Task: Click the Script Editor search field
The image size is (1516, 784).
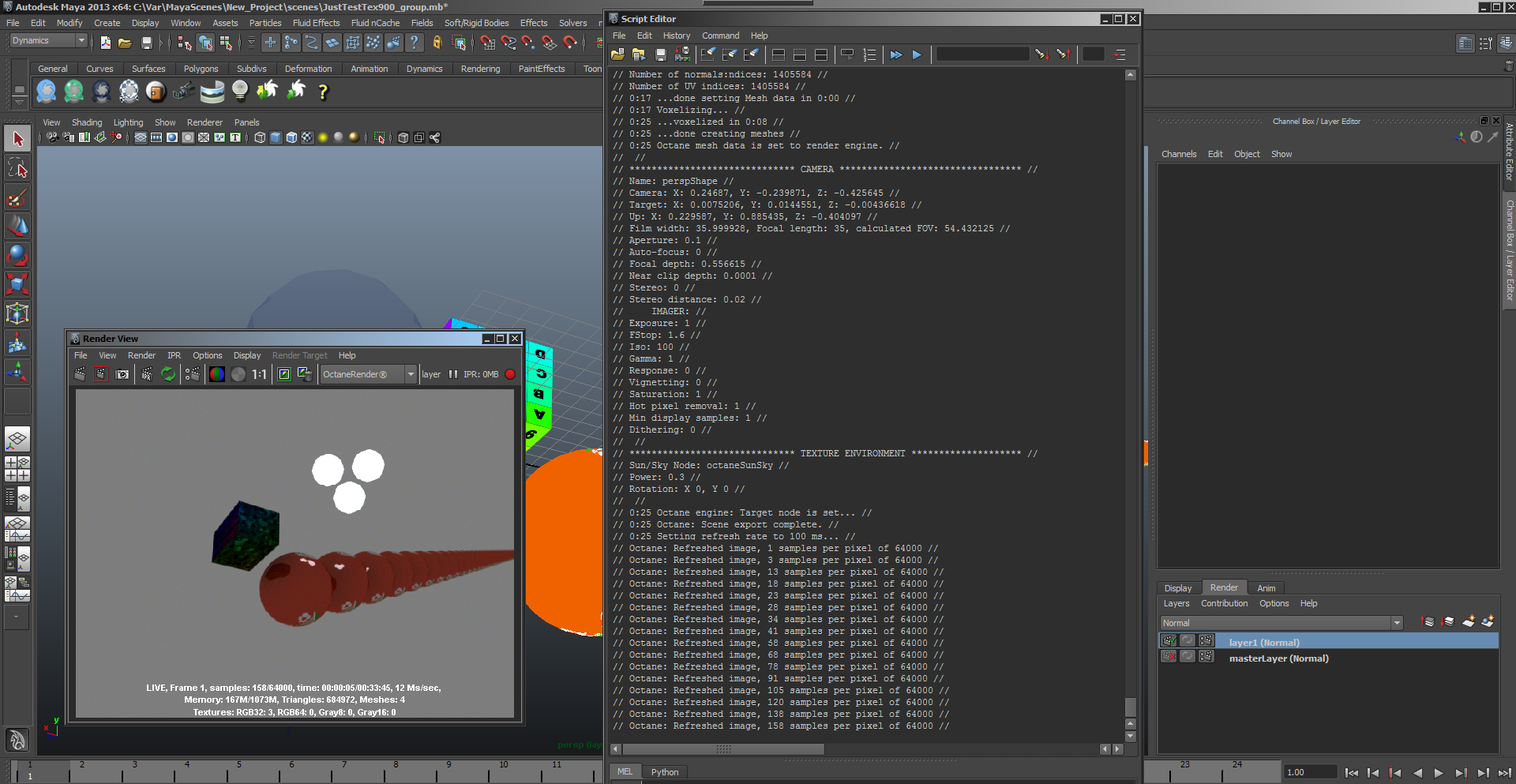Action: point(983,54)
